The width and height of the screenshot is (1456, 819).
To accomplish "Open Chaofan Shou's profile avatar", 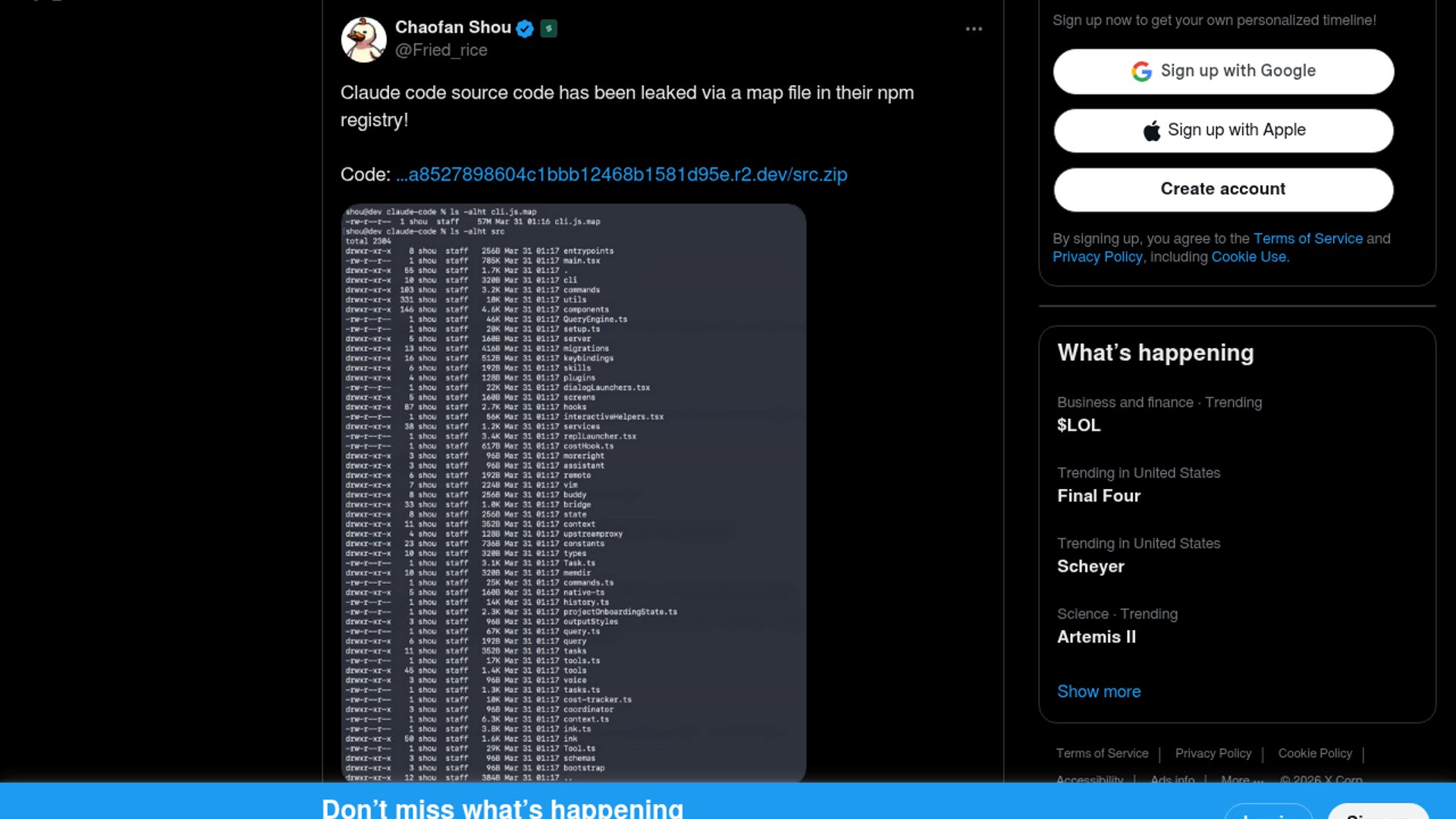I will (364, 39).
